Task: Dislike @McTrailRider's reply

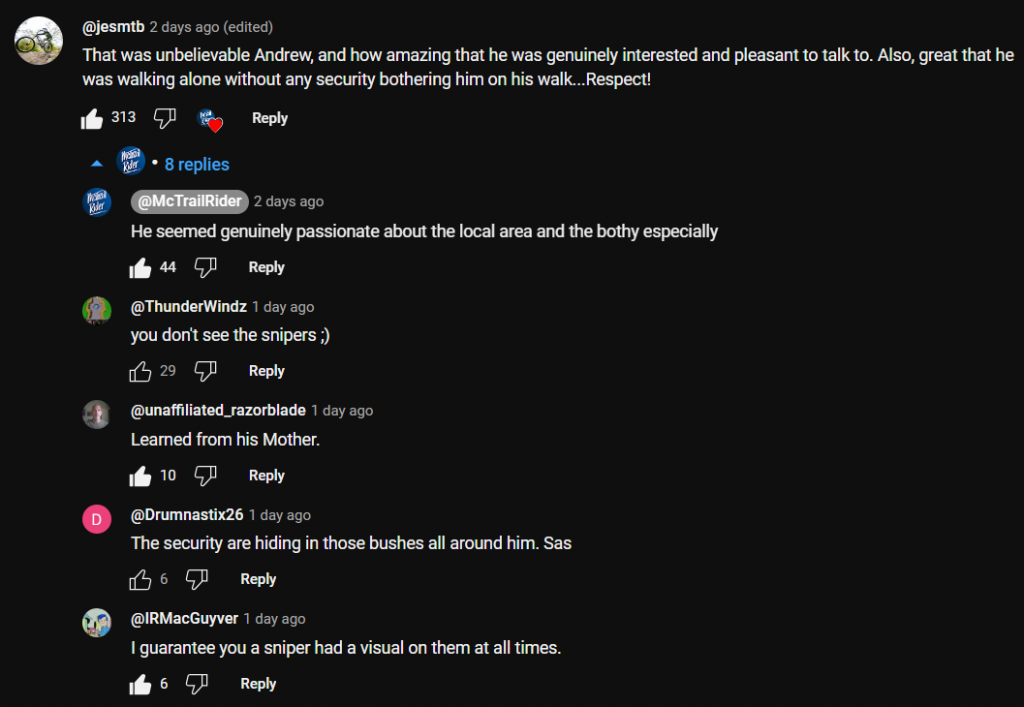Action: pos(205,267)
